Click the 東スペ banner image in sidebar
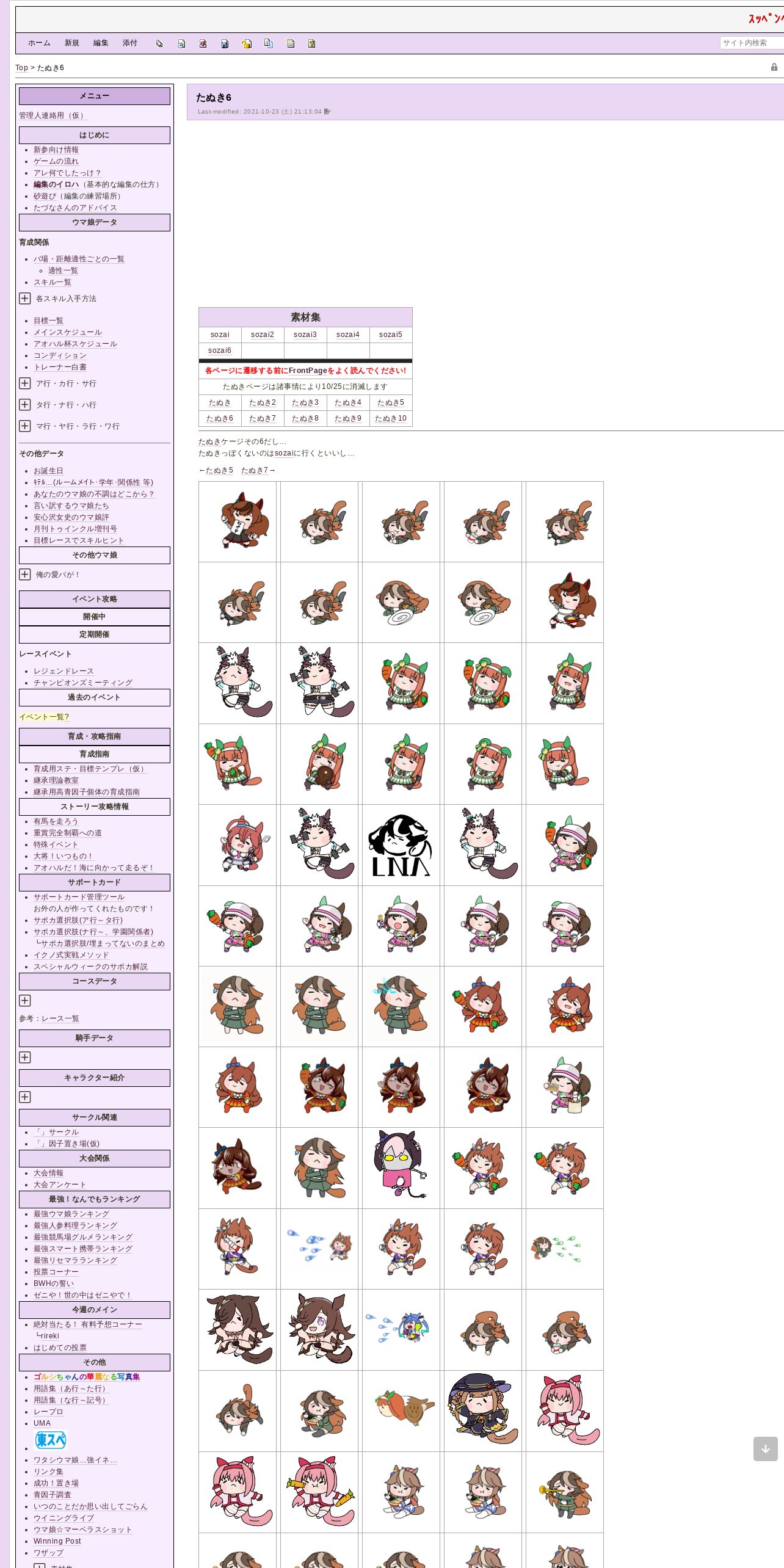 50,1440
